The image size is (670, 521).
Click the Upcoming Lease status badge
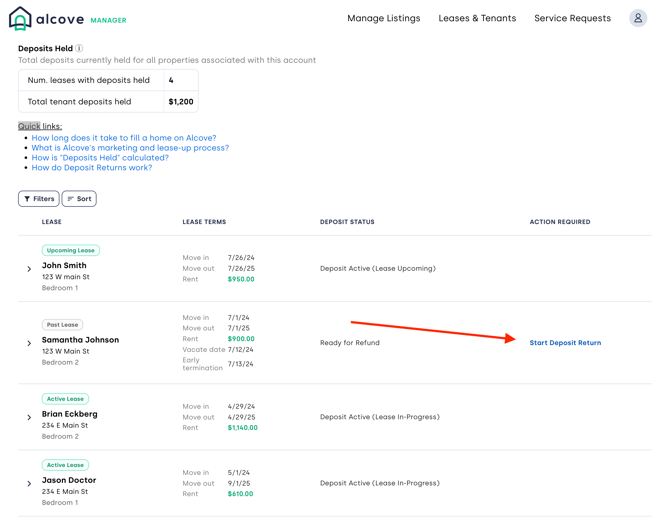coord(71,251)
